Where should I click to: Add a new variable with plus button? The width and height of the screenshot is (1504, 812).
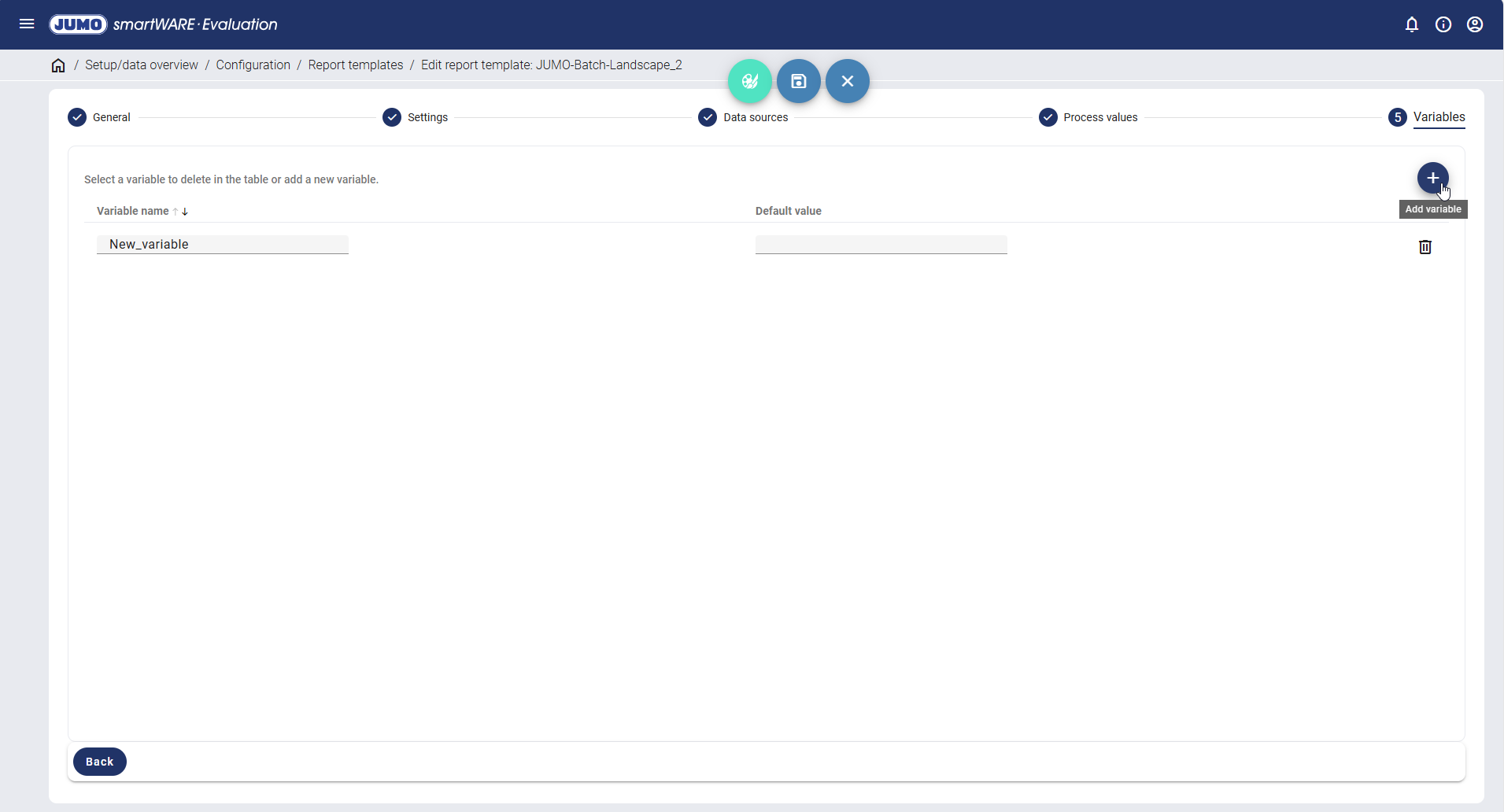tap(1432, 178)
